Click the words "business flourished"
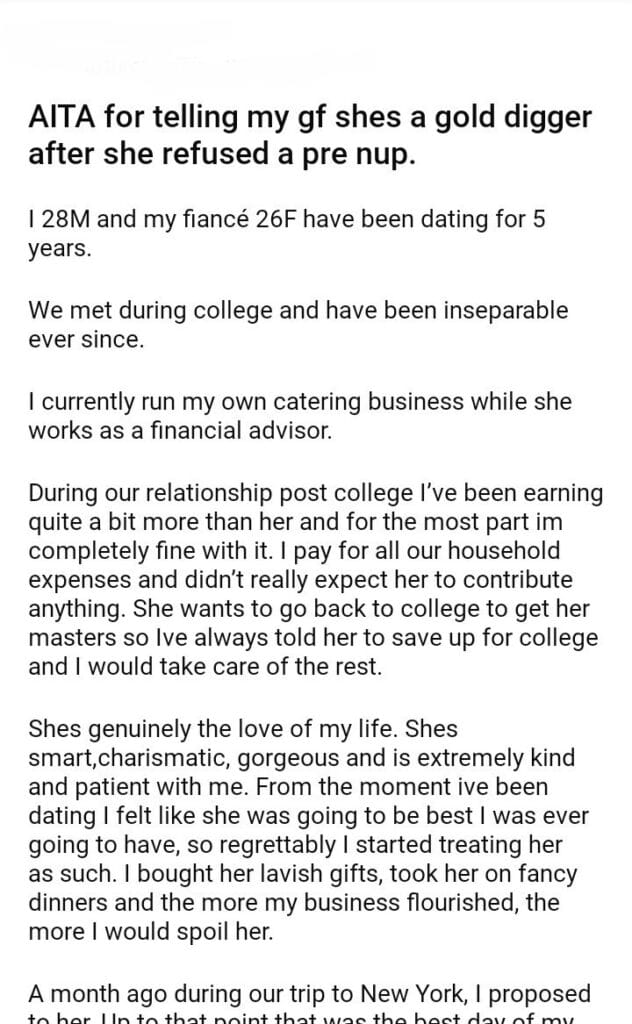The width and height of the screenshot is (632, 1024). (383, 900)
